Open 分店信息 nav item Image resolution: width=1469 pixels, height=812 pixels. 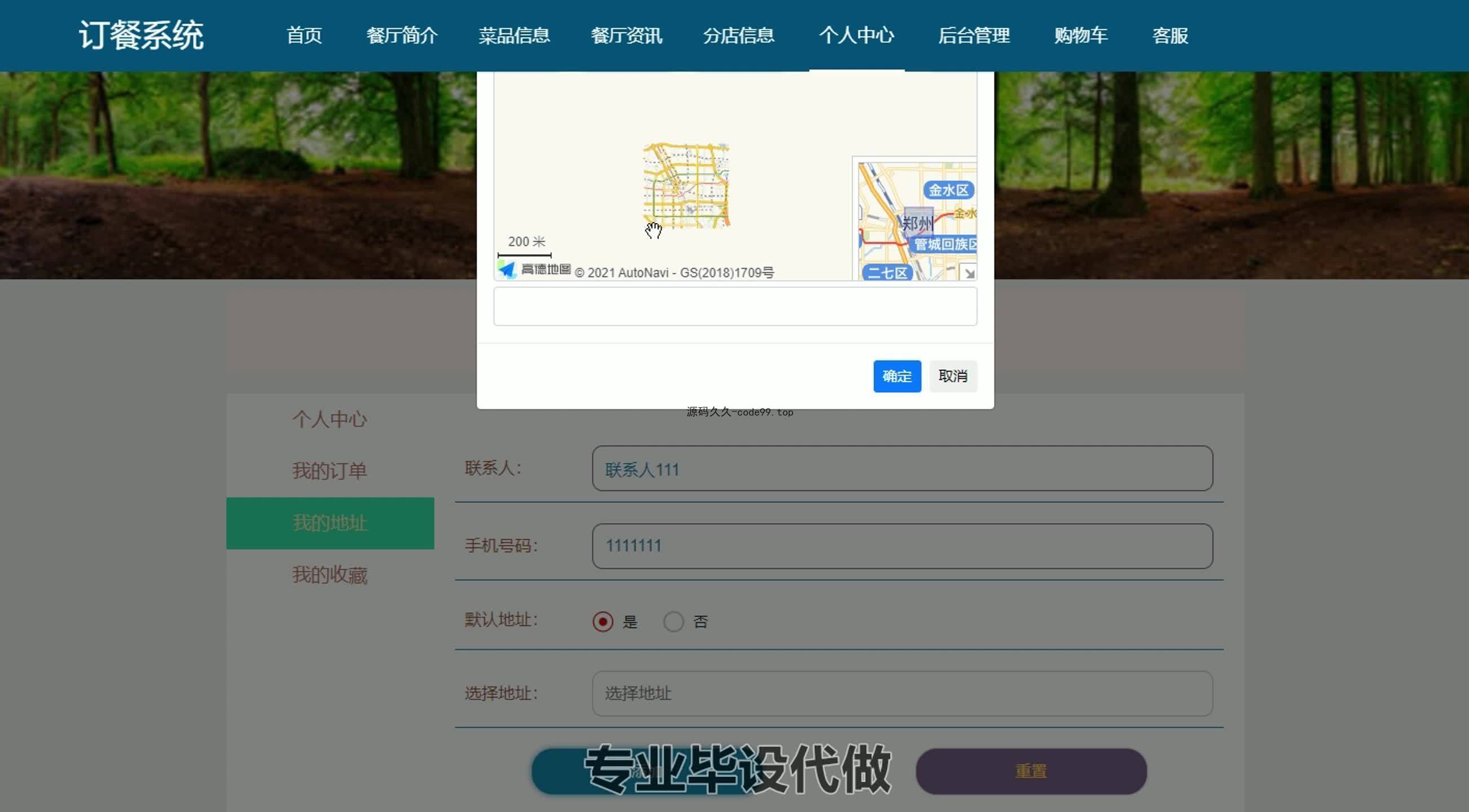(738, 36)
